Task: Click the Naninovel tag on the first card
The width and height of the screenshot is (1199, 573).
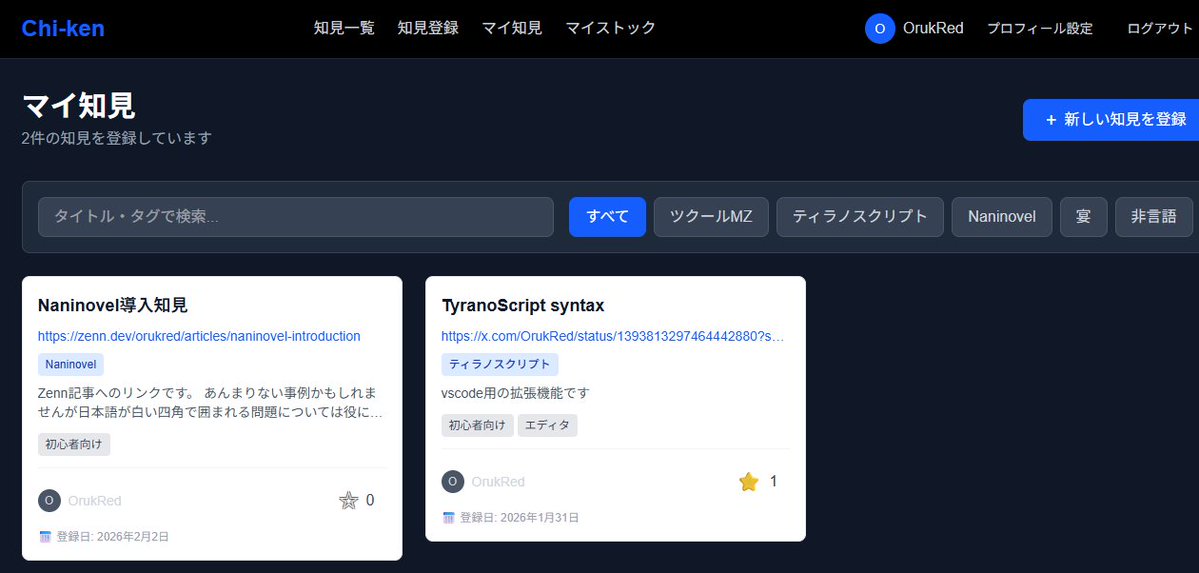Action: (70, 364)
